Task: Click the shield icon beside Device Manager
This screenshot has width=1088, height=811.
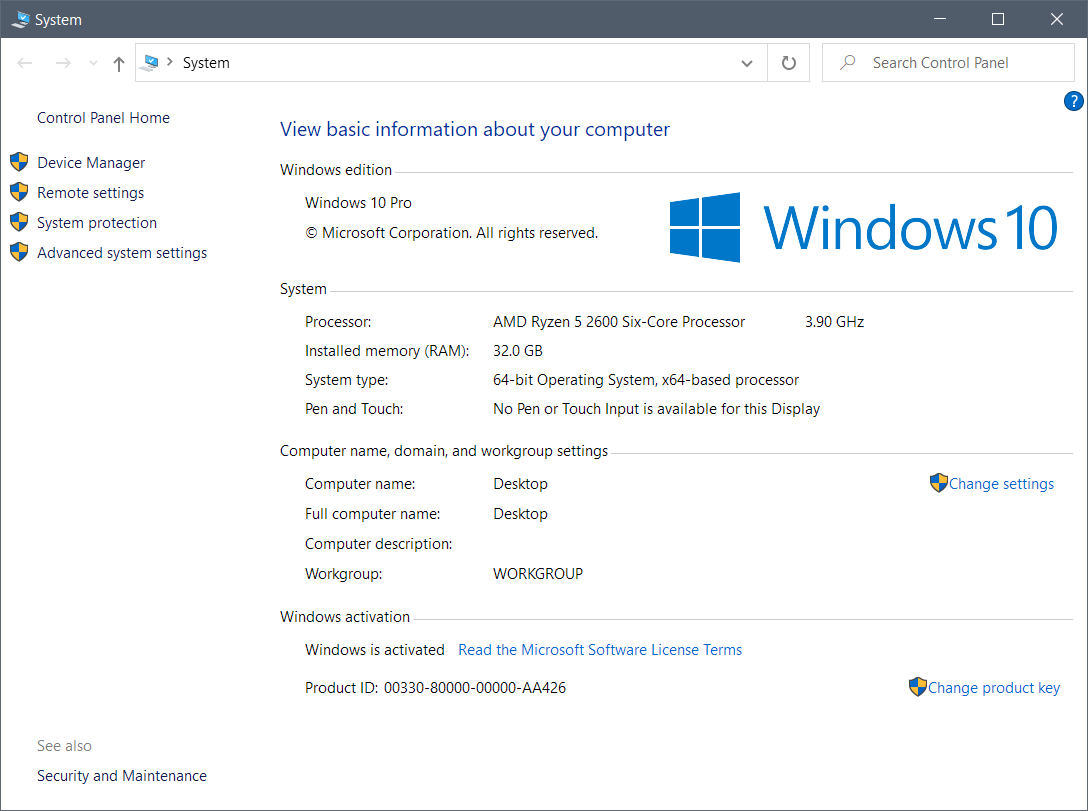Action: coord(19,162)
